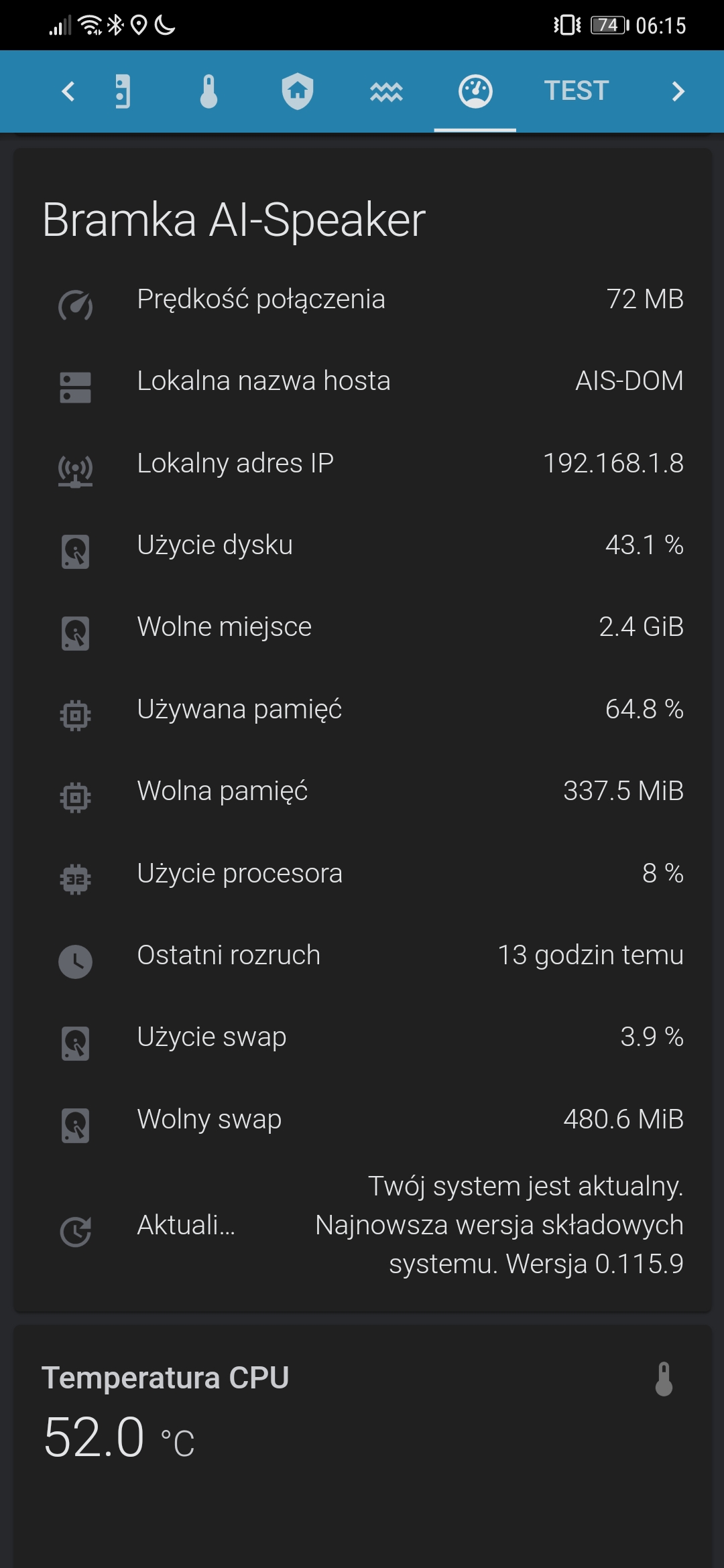The image size is (724, 1568).
Task: Open Wolny swap sensor details
Action: 362,1119
